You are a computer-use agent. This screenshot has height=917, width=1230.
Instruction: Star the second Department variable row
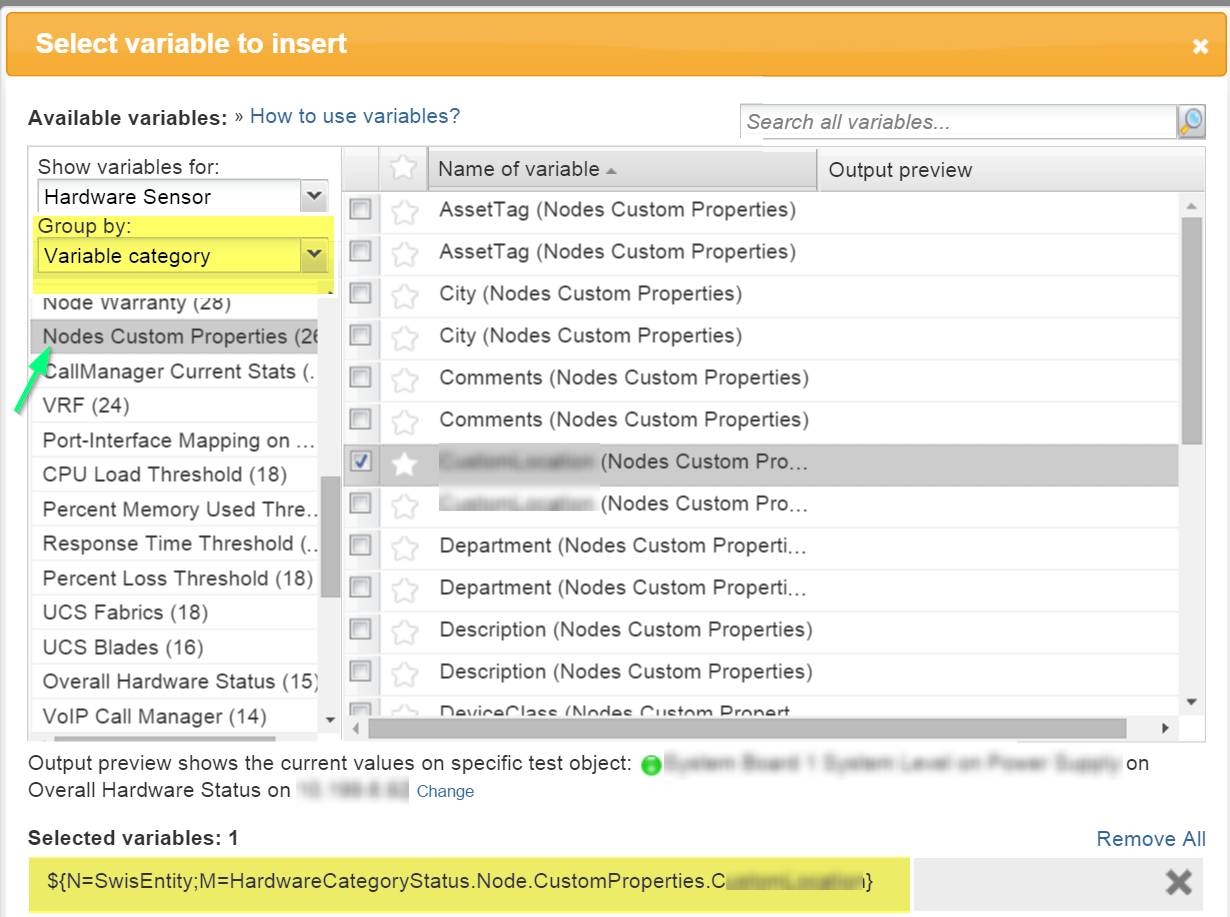404,590
